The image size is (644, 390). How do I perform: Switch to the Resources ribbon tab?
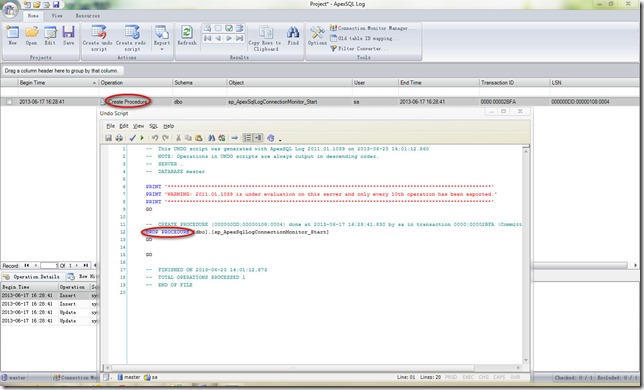click(x=87, y=16)
